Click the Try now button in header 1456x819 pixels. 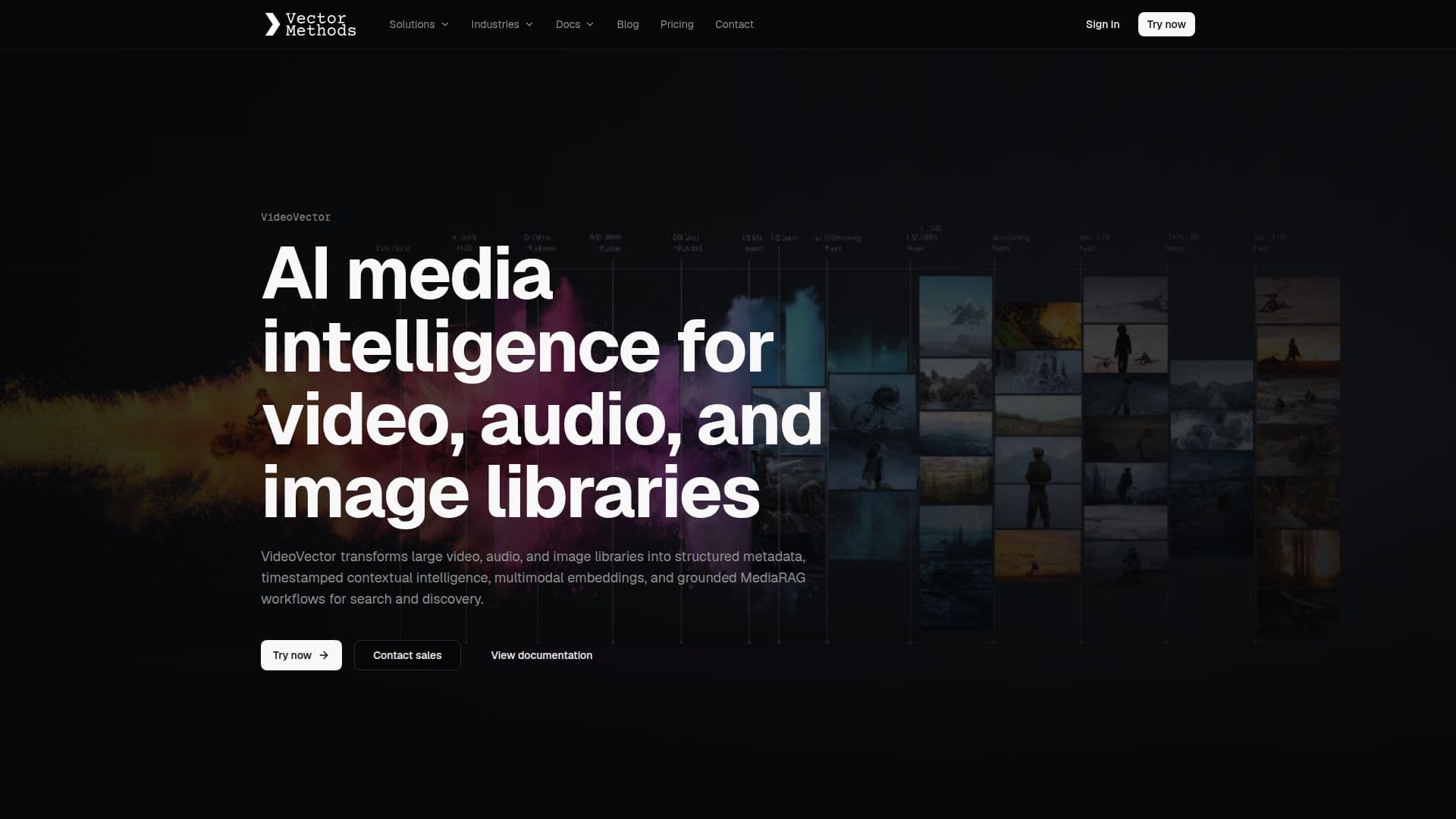pos(1166,24)
